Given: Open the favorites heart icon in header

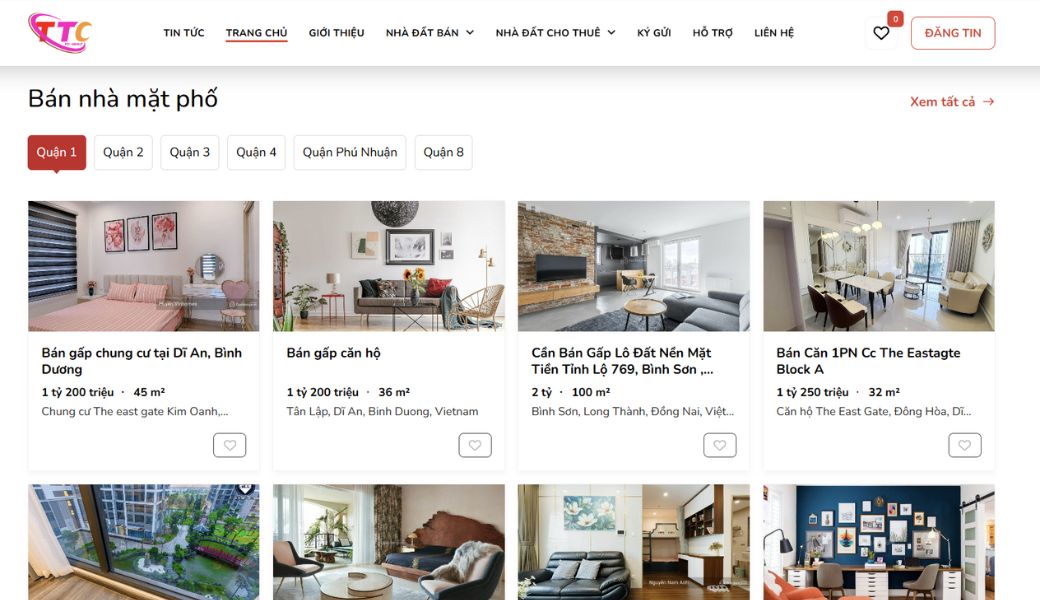Looking at the screenshot, I should tap(881, 33).
